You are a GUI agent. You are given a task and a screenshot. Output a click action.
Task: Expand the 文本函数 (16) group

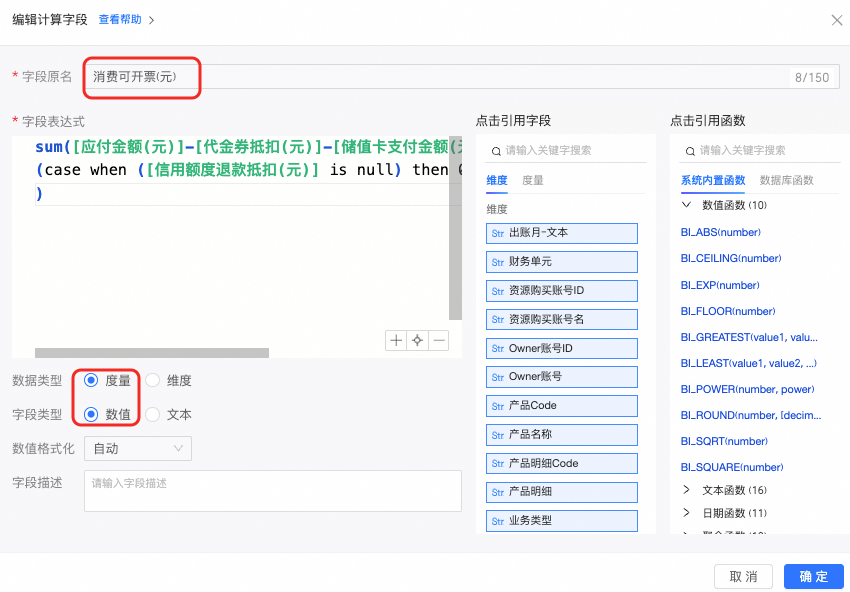point(686,490)
